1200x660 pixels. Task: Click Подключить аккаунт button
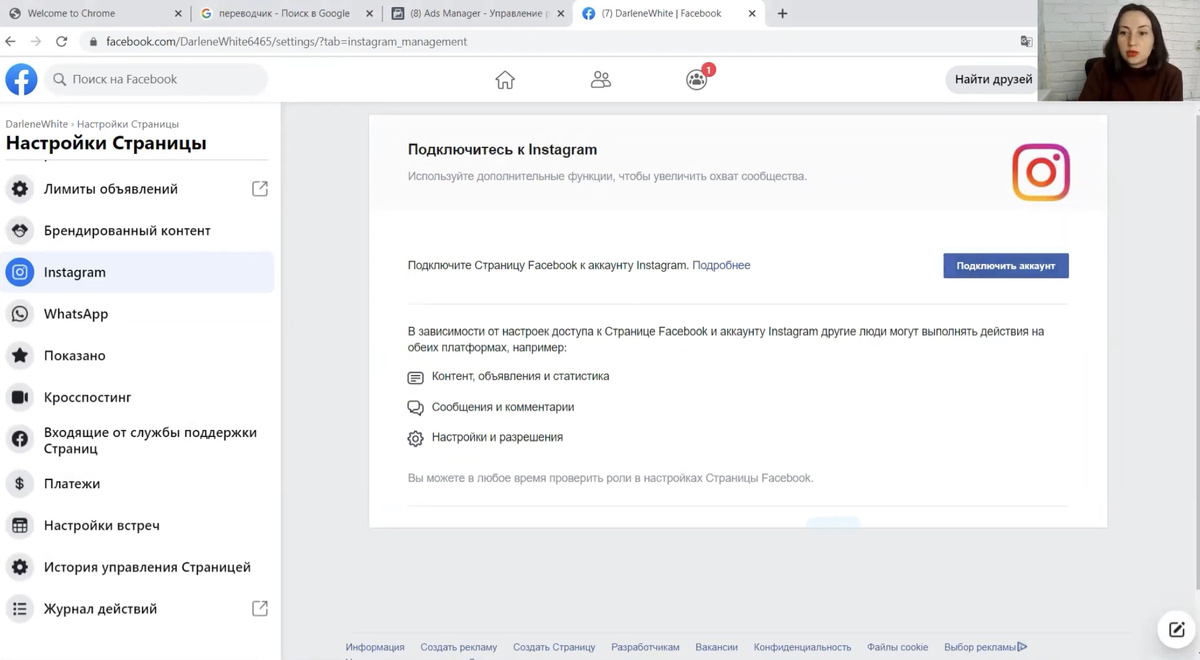1006,266
